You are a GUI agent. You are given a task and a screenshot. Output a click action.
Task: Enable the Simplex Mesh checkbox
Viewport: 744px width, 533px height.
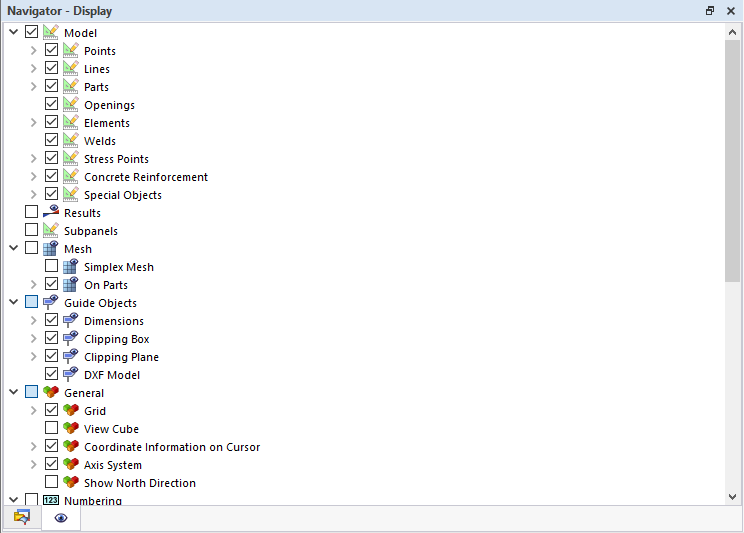(51, 266)
